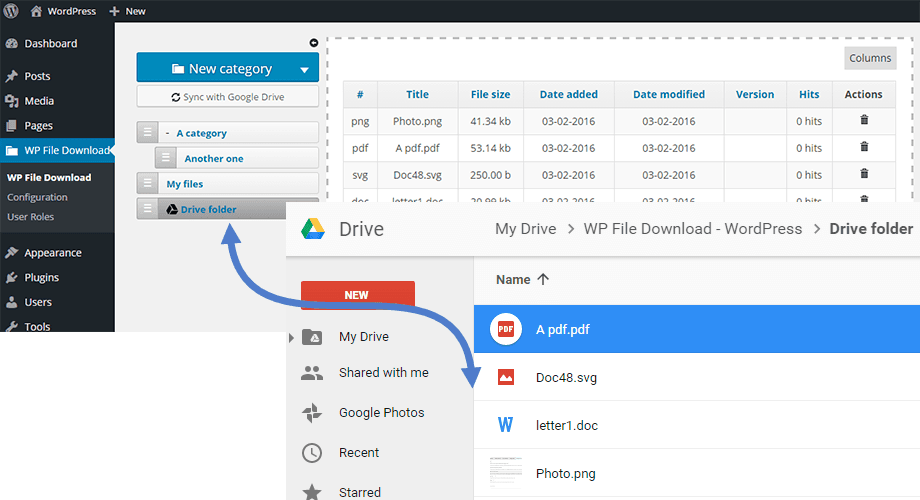Open the WP File Download submenu item
Viewport: 920px width, 500px height.
tap(49, 177)
